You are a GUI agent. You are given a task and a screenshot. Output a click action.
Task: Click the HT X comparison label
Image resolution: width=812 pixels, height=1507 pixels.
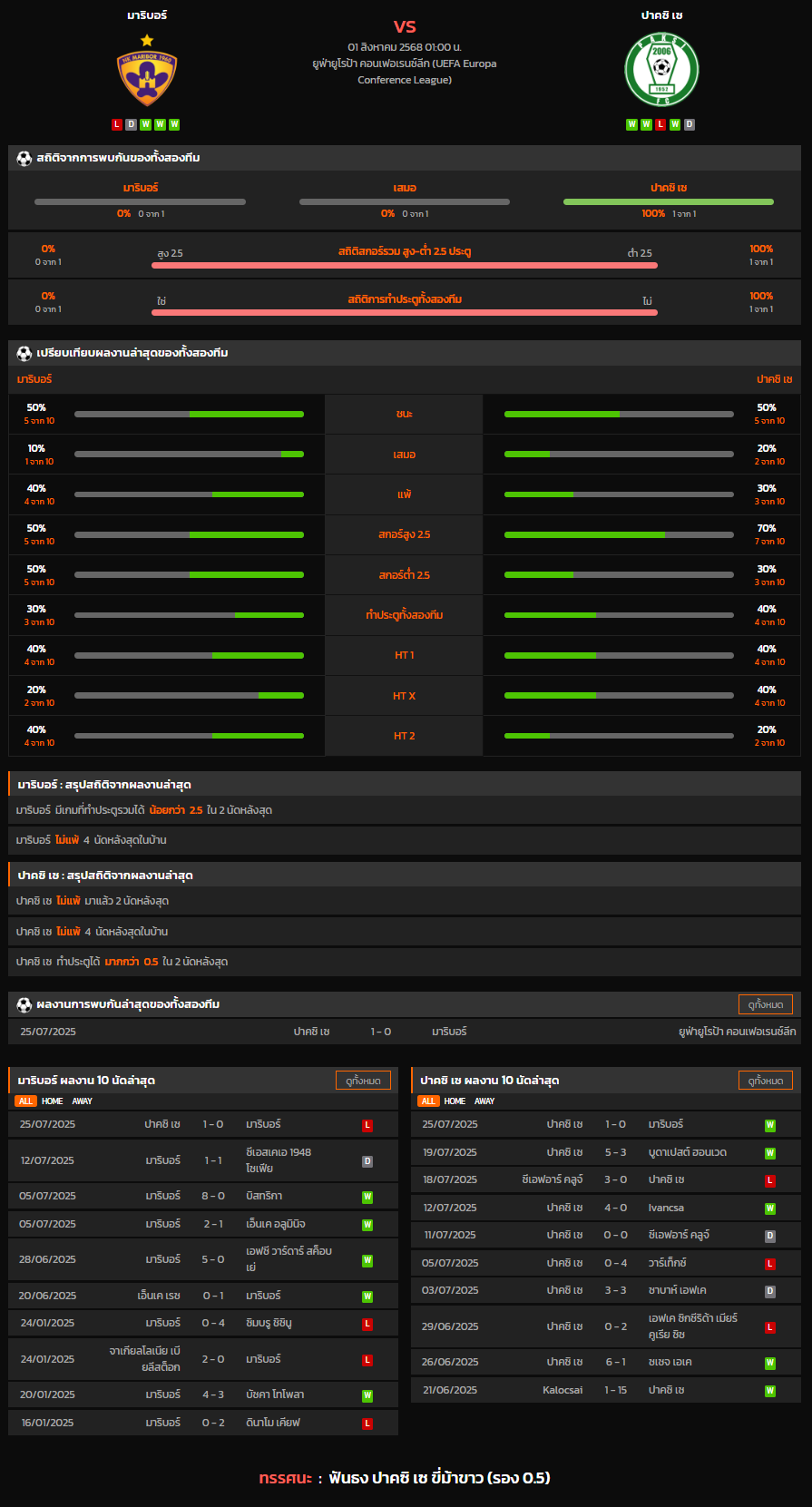coord(404,696)
